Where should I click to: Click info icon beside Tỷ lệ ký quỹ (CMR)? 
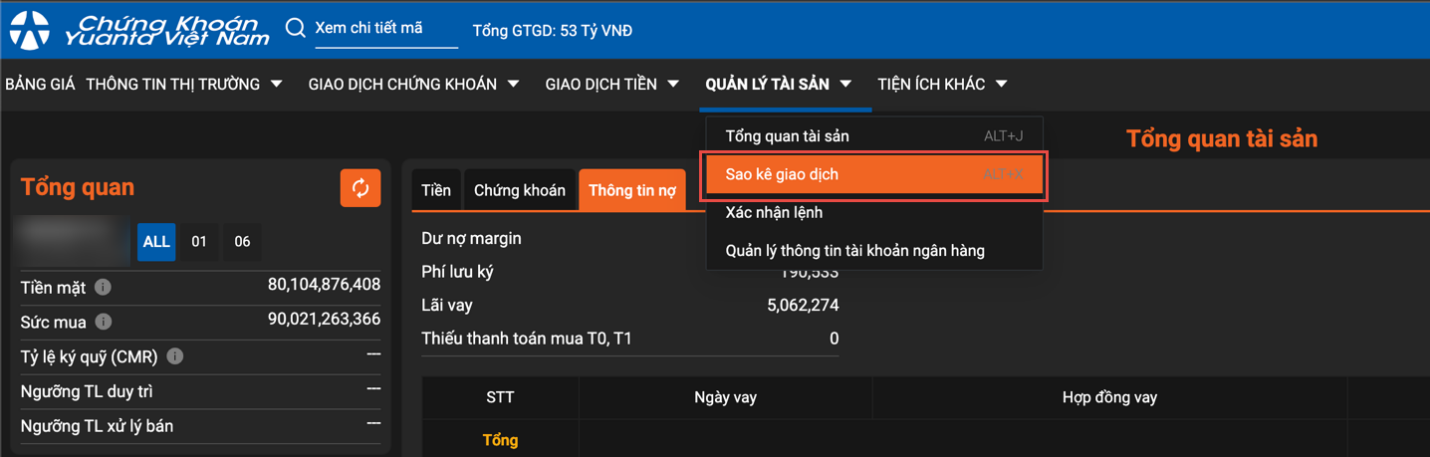(175, 357)
